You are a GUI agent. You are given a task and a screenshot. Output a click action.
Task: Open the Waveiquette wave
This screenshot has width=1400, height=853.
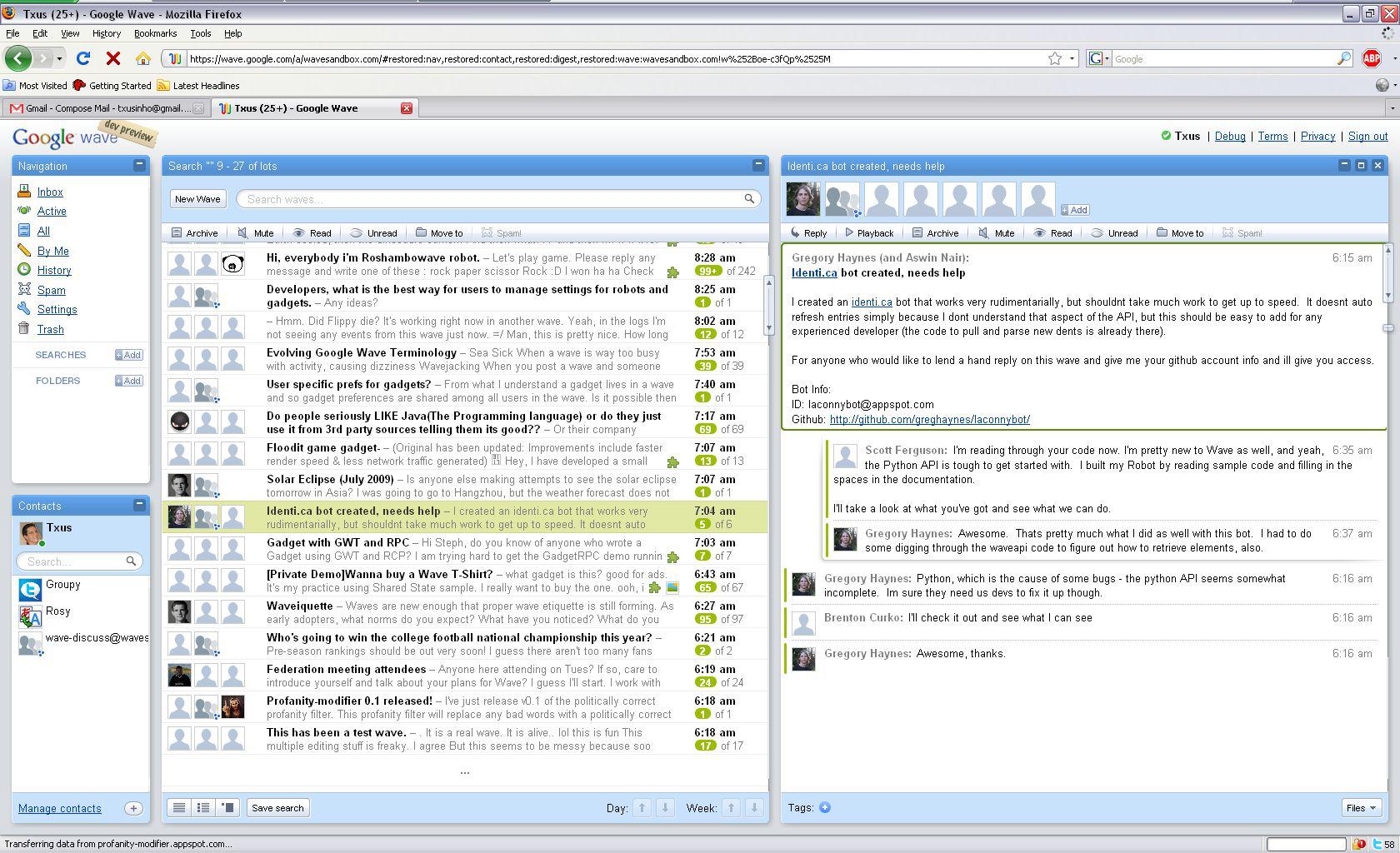coord(465,612)
